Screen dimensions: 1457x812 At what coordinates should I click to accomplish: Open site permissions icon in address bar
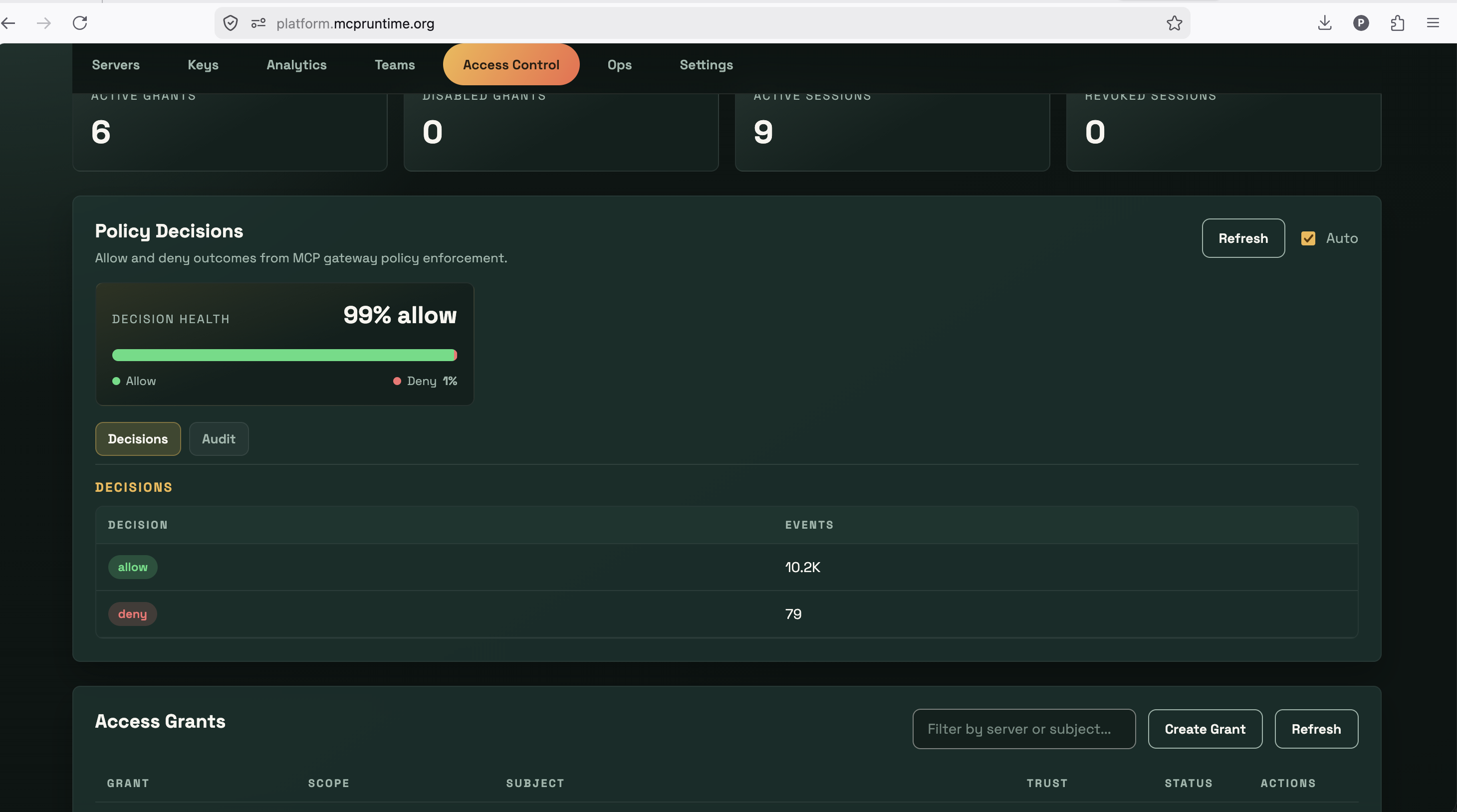click(258, 23)
